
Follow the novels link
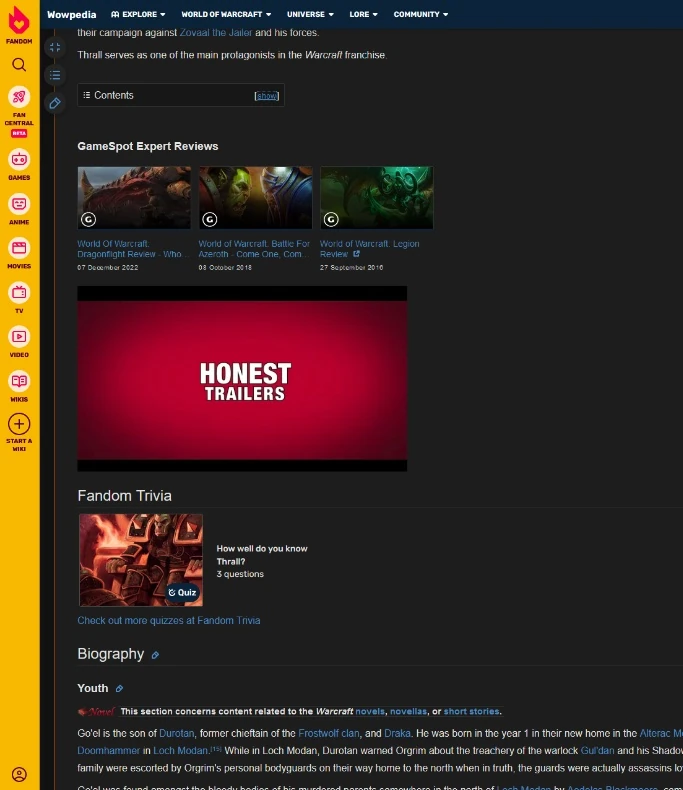pos(370,711)
